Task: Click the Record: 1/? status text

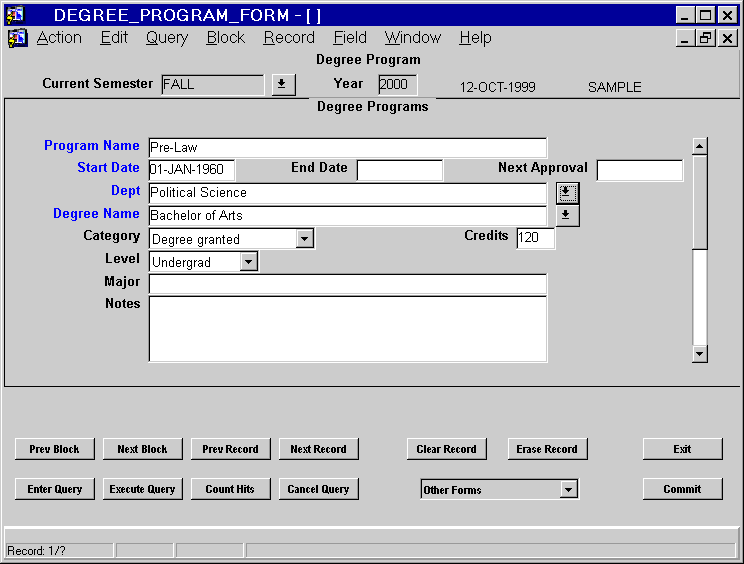Action: tap(36, 551)
